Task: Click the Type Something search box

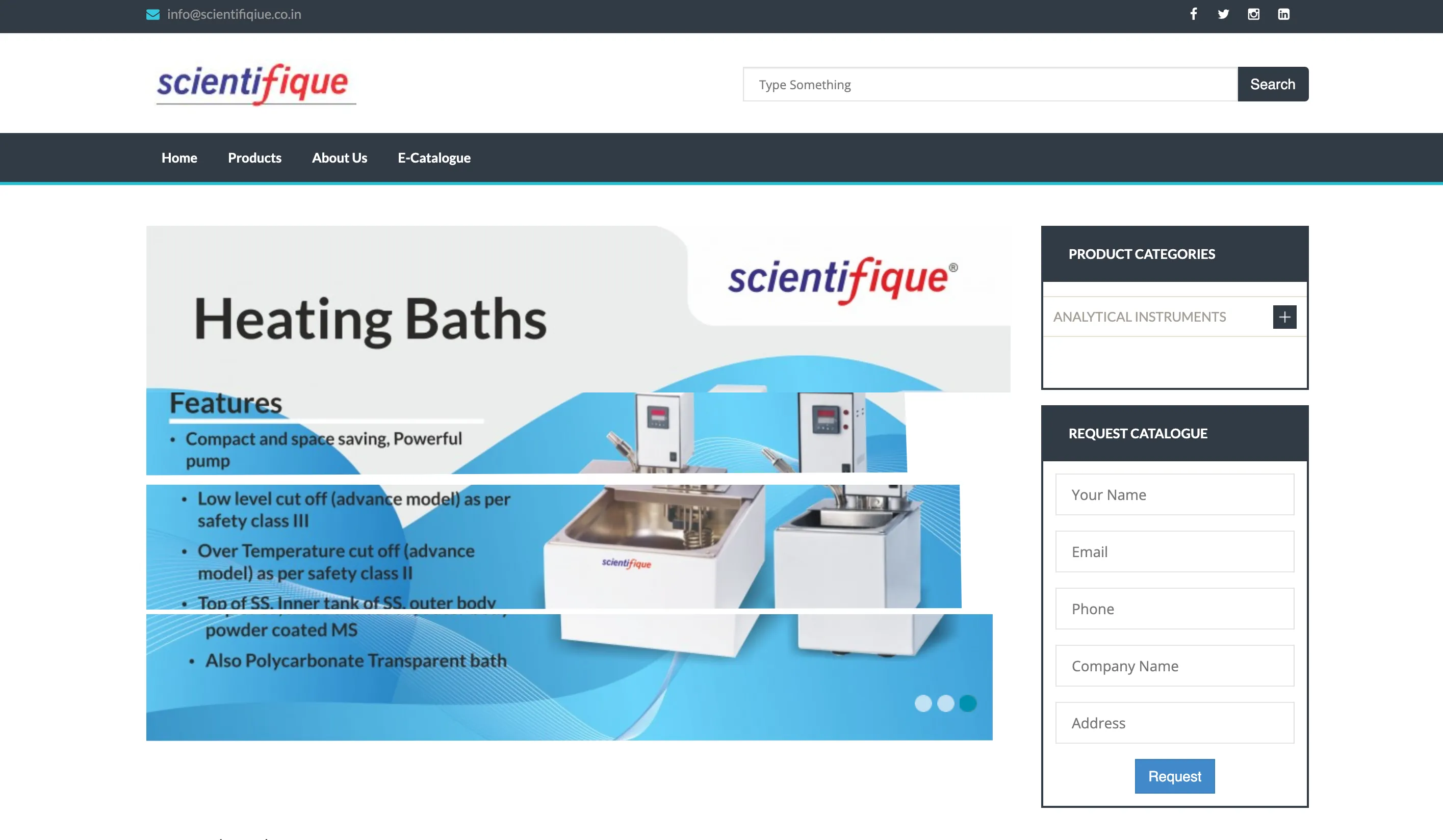Action: 990,84
